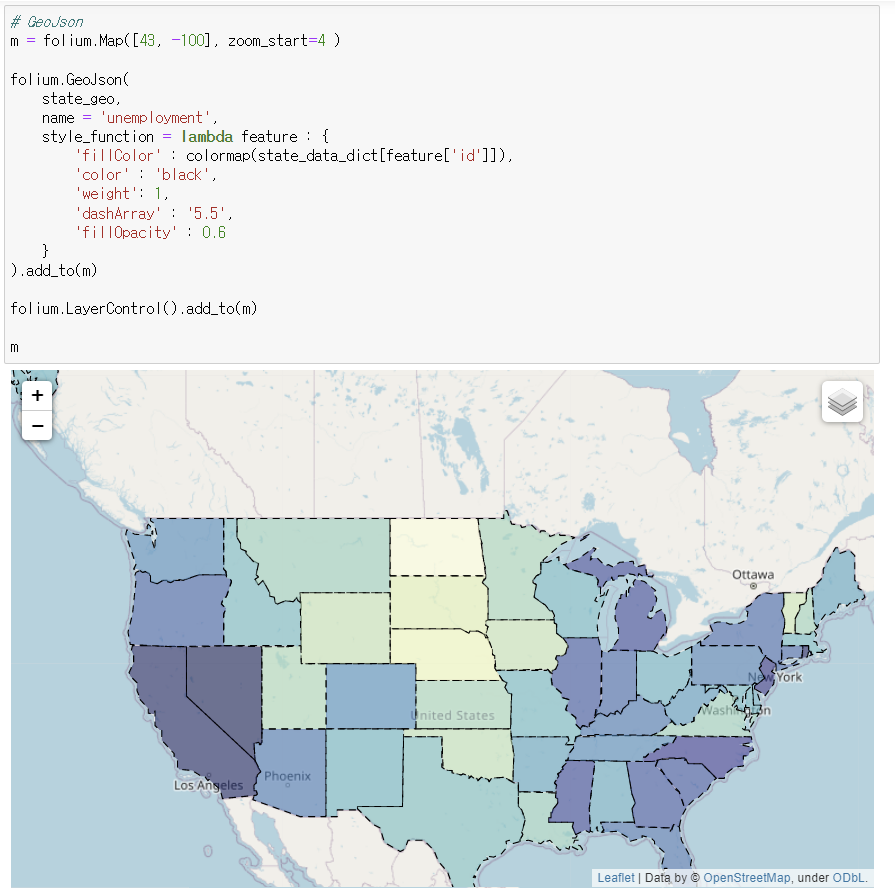Click the North Dakota state polygon

[x=436, y=547]
